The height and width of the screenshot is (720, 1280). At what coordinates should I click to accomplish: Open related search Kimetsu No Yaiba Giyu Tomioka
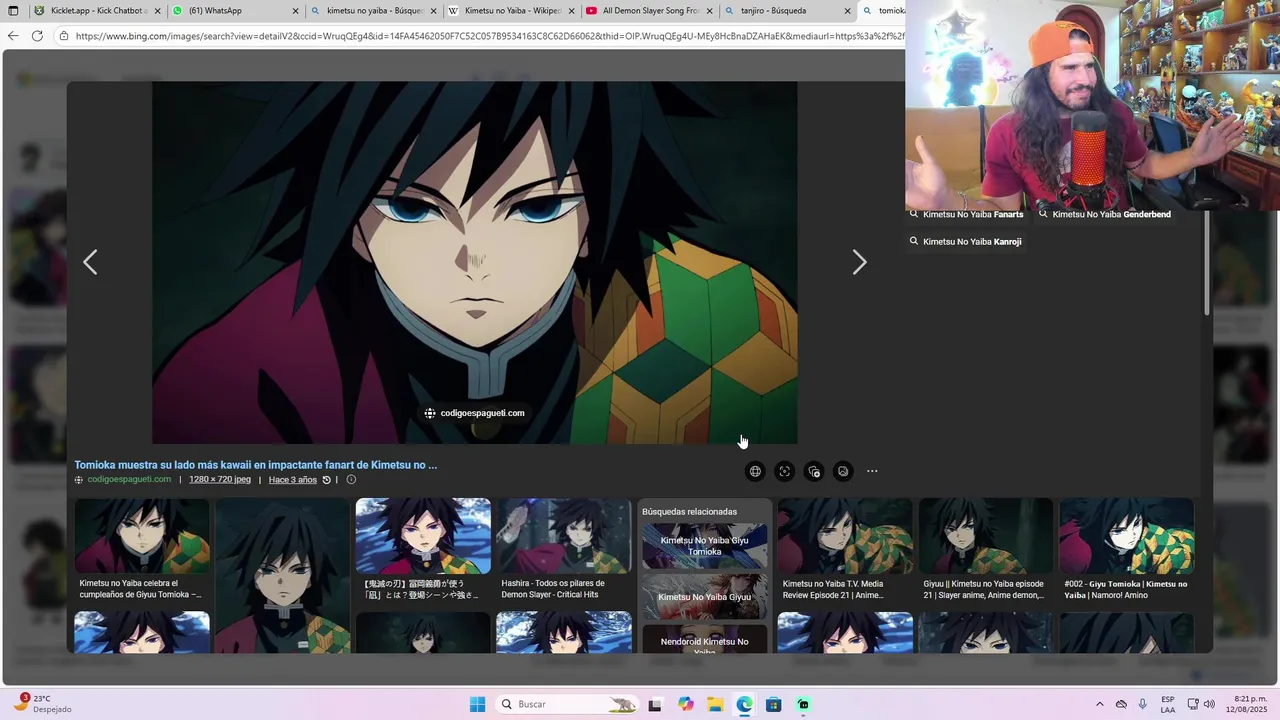(705, 546)
